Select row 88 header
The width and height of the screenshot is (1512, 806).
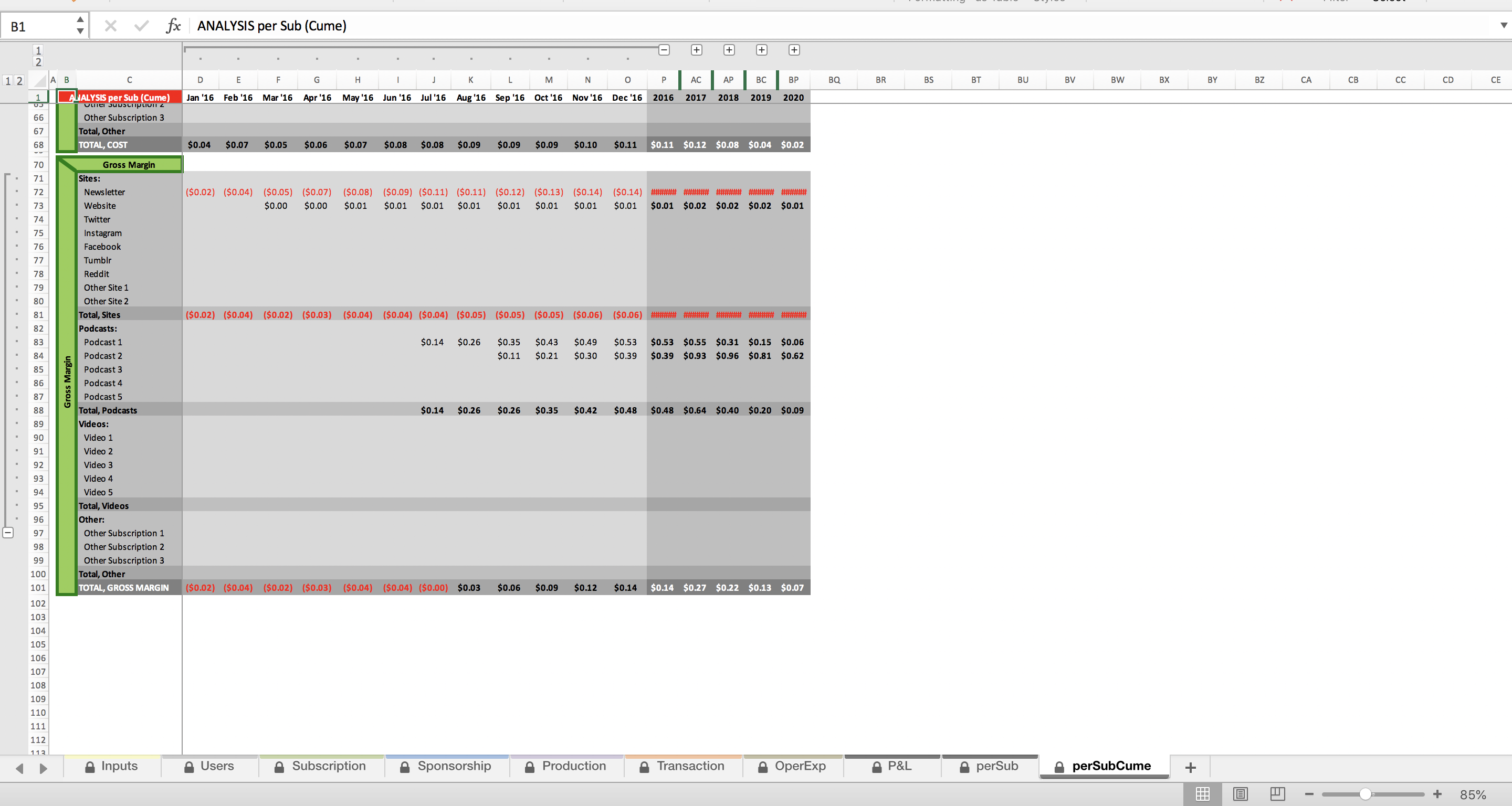tap(38, 411)
